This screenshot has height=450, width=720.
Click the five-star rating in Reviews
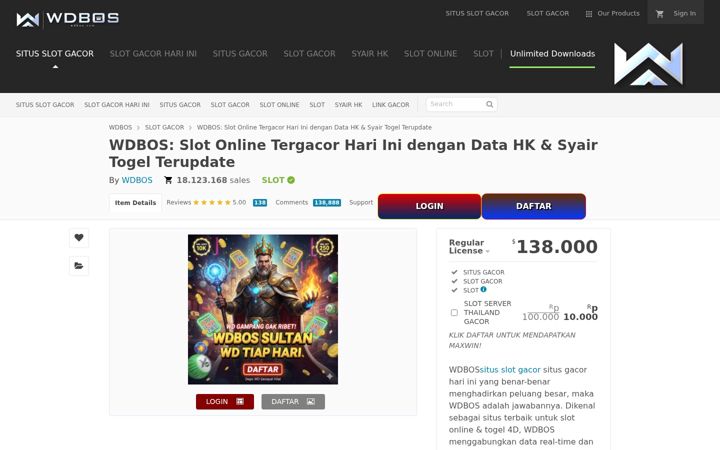pyautogui.click(x=212, y=202)
